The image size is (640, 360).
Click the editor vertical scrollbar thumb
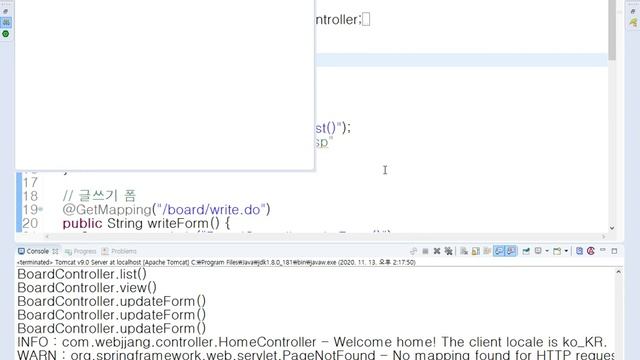click(612, 29)
